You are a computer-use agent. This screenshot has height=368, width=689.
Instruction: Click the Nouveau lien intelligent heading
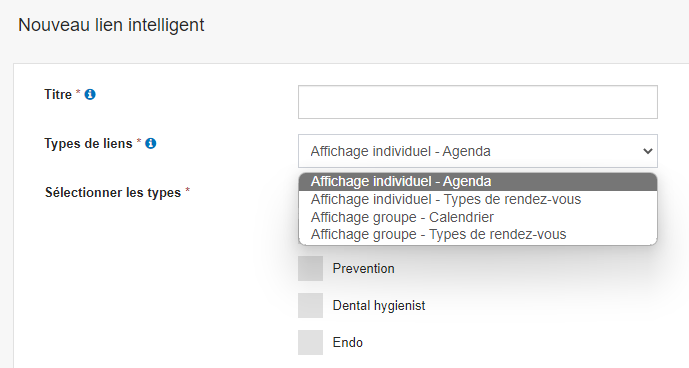coord(111,25)
